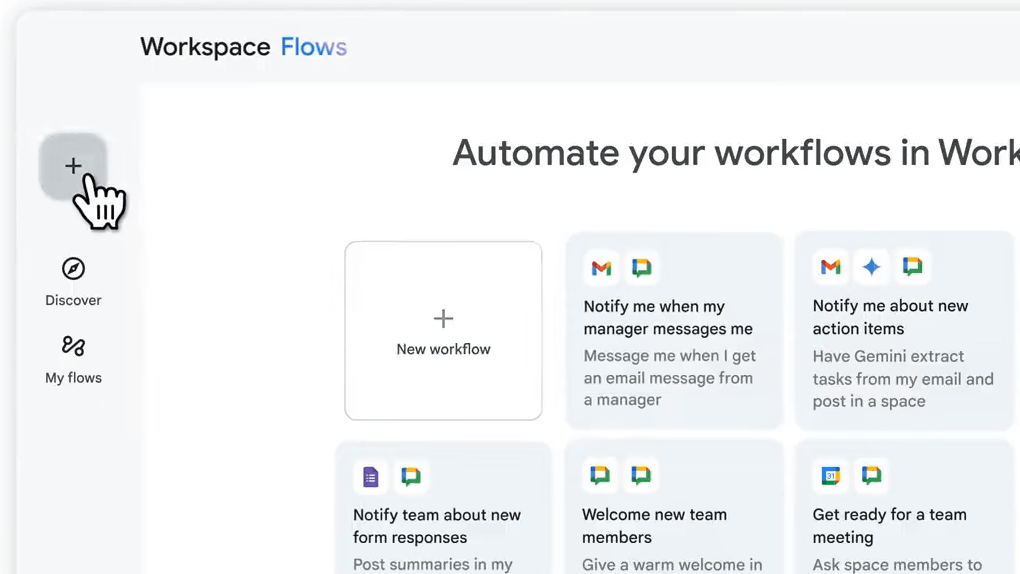Click Chat icon in form responses card
The image size is (1020, 574).
411,477
